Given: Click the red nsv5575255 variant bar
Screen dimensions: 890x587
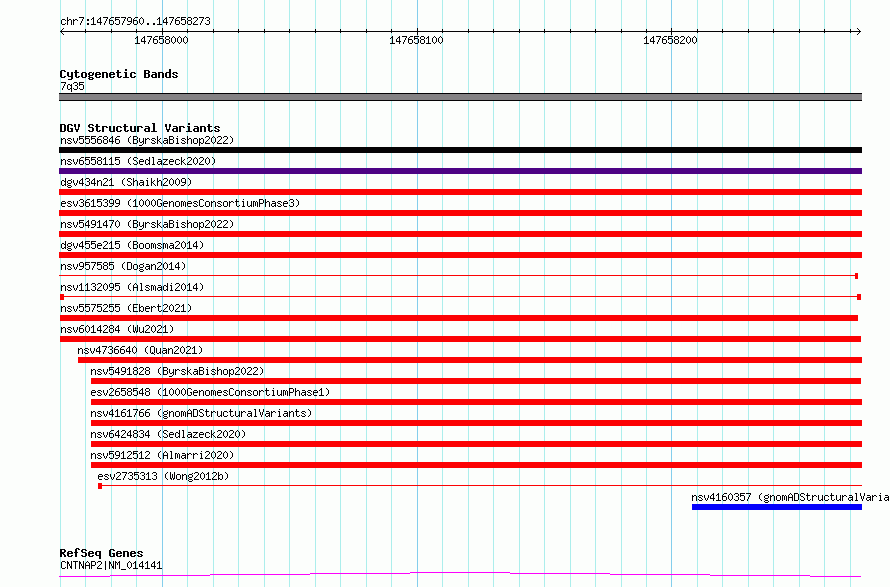Looking at the screenshot, I should click(x=459, y=318).
